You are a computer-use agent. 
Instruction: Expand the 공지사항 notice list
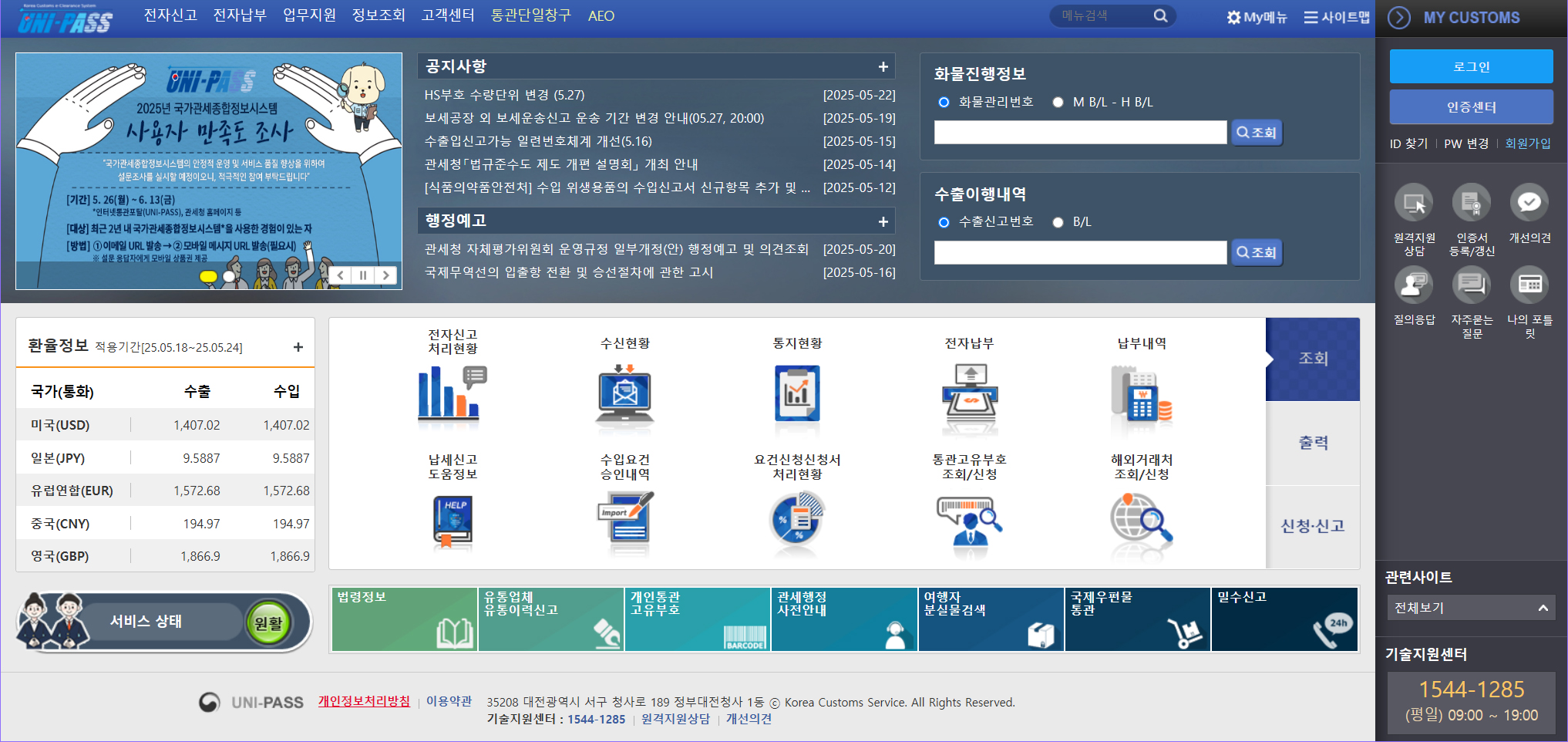pyautogui.click(x=883, y=66)
